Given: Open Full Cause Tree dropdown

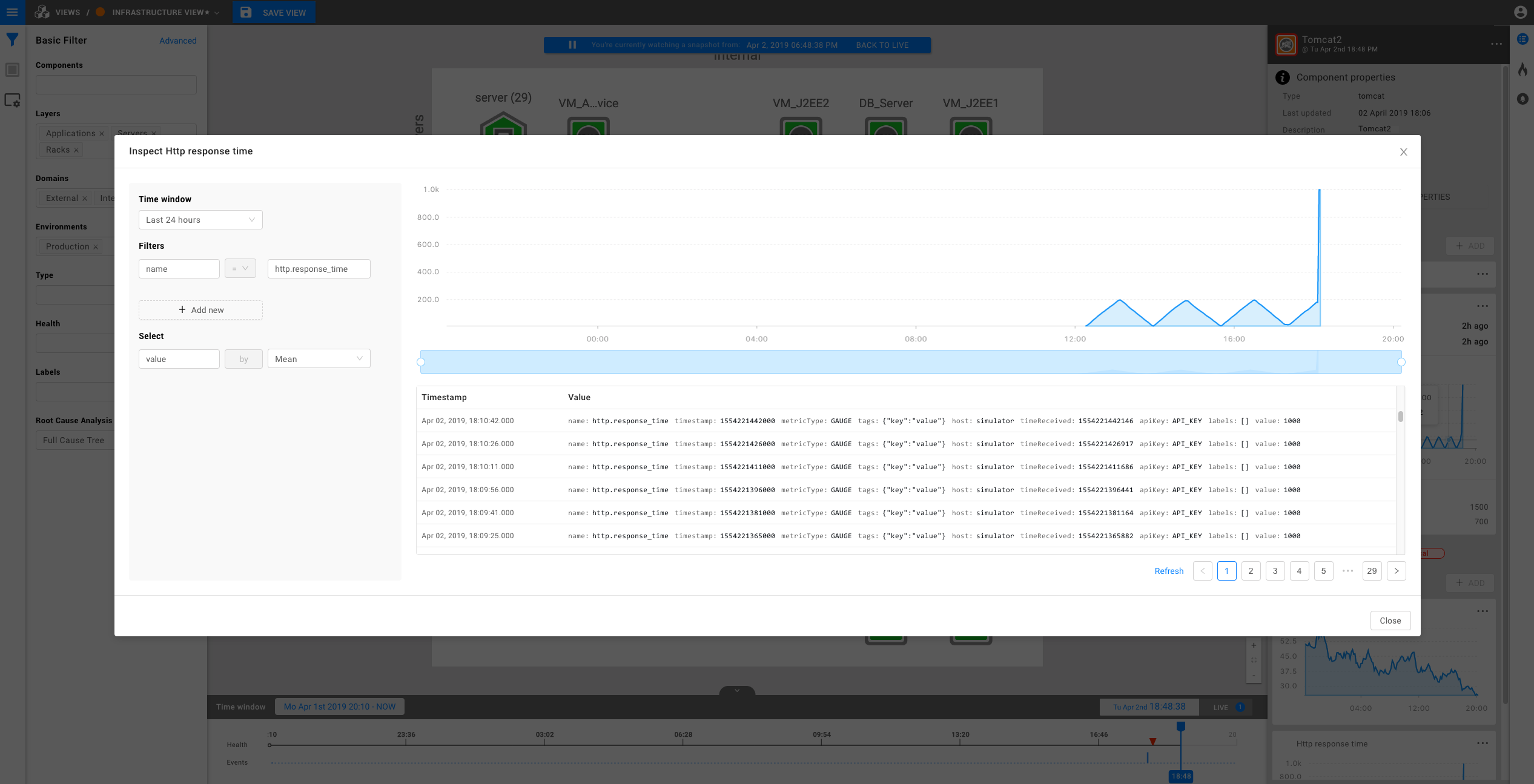Looking at the screenshot, I should [x=74, y=440].
